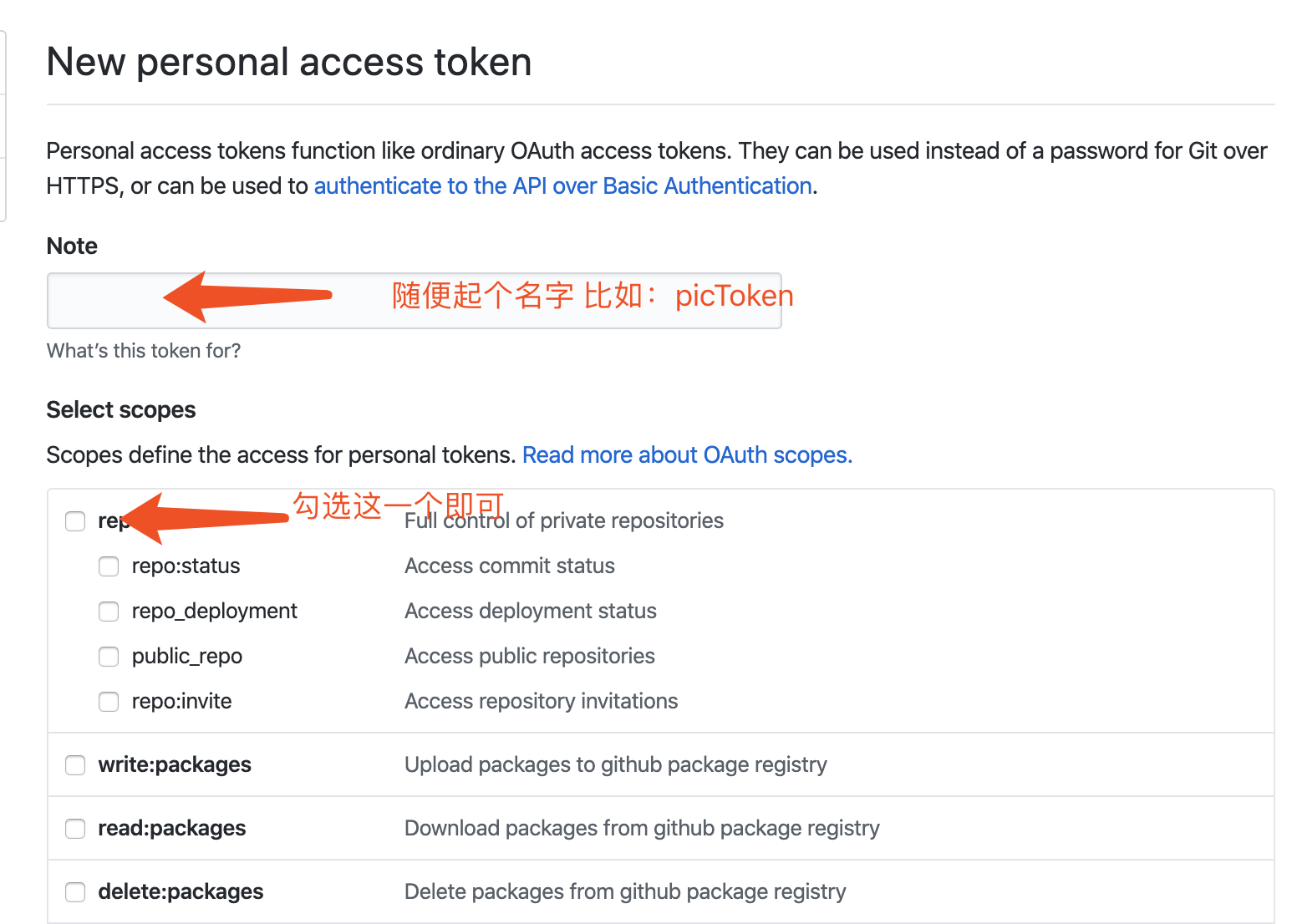The width and height of the screenshot is (1292, 924).
Task: Tick the delete:packages checkbox
Action: (x=75, y=892)
